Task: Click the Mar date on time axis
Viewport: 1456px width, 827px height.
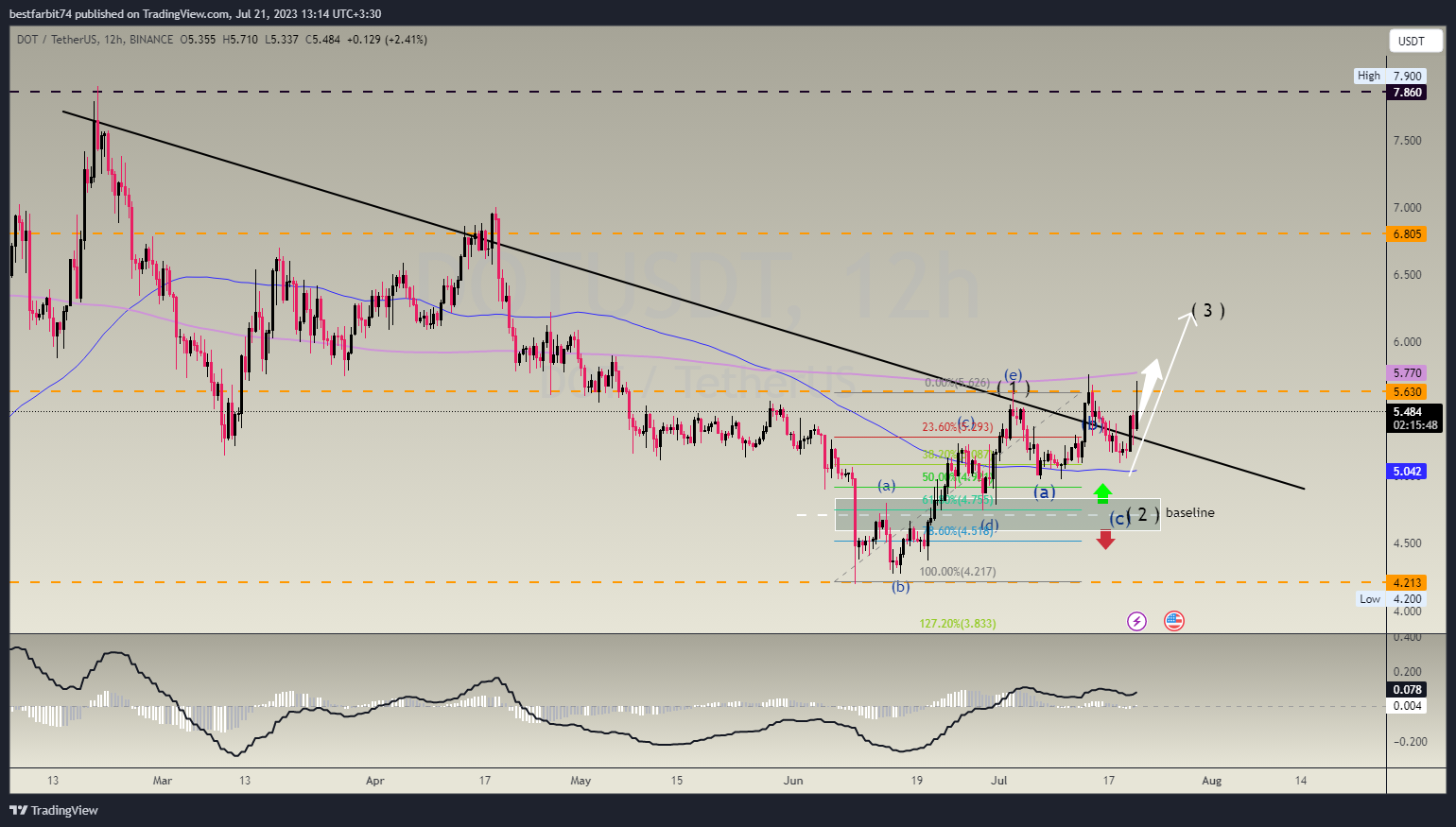Action: [x=163, y=781]
